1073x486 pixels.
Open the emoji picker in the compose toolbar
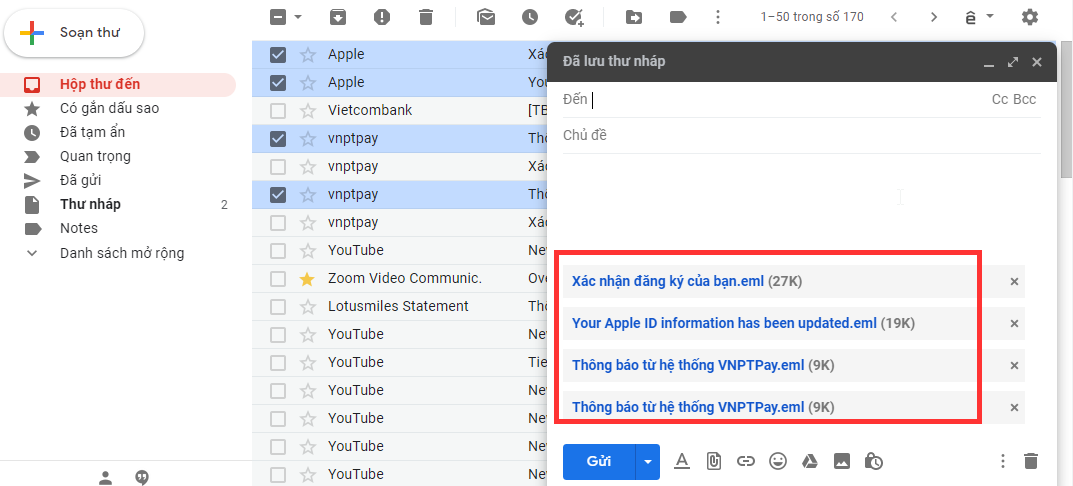(778, 461)
